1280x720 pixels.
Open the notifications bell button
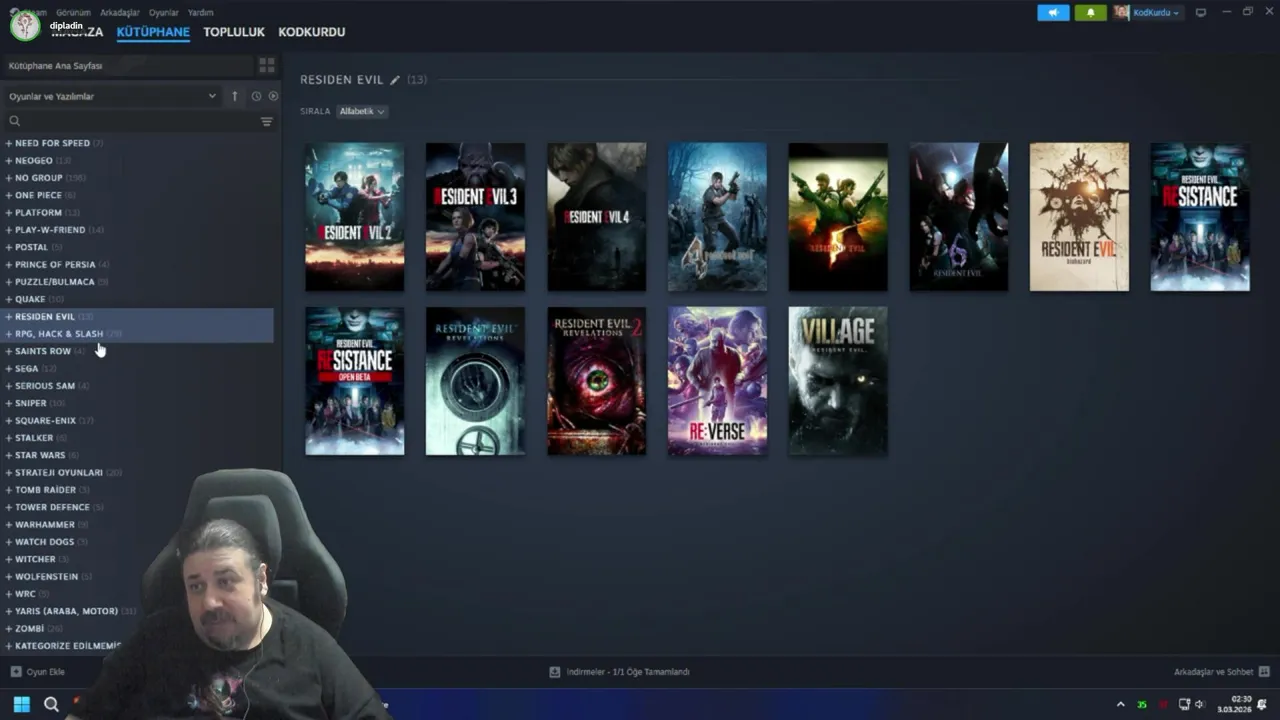1090,12
